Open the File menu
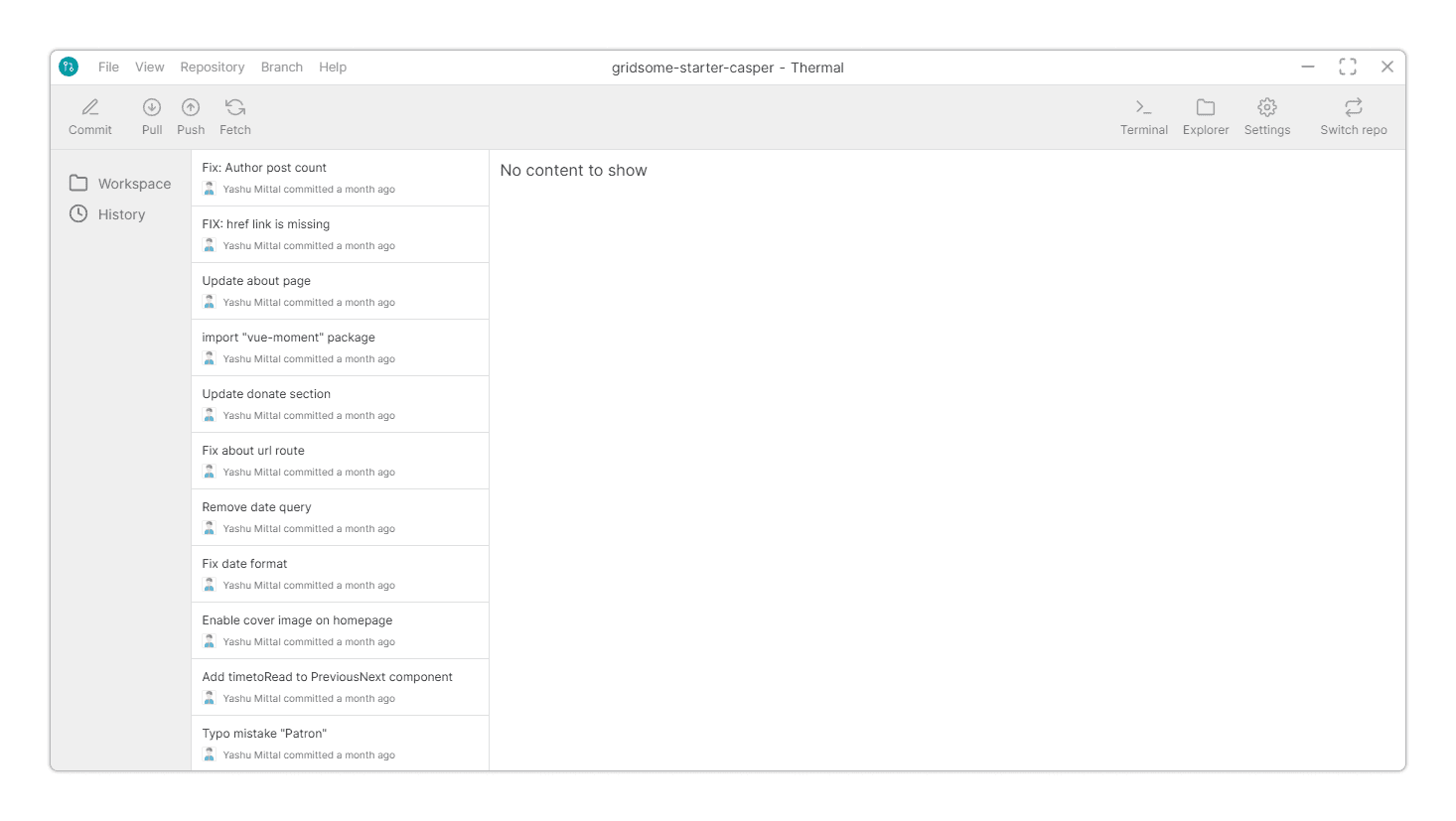Screen dimensions: 1456x821 [x=108, y=68]
